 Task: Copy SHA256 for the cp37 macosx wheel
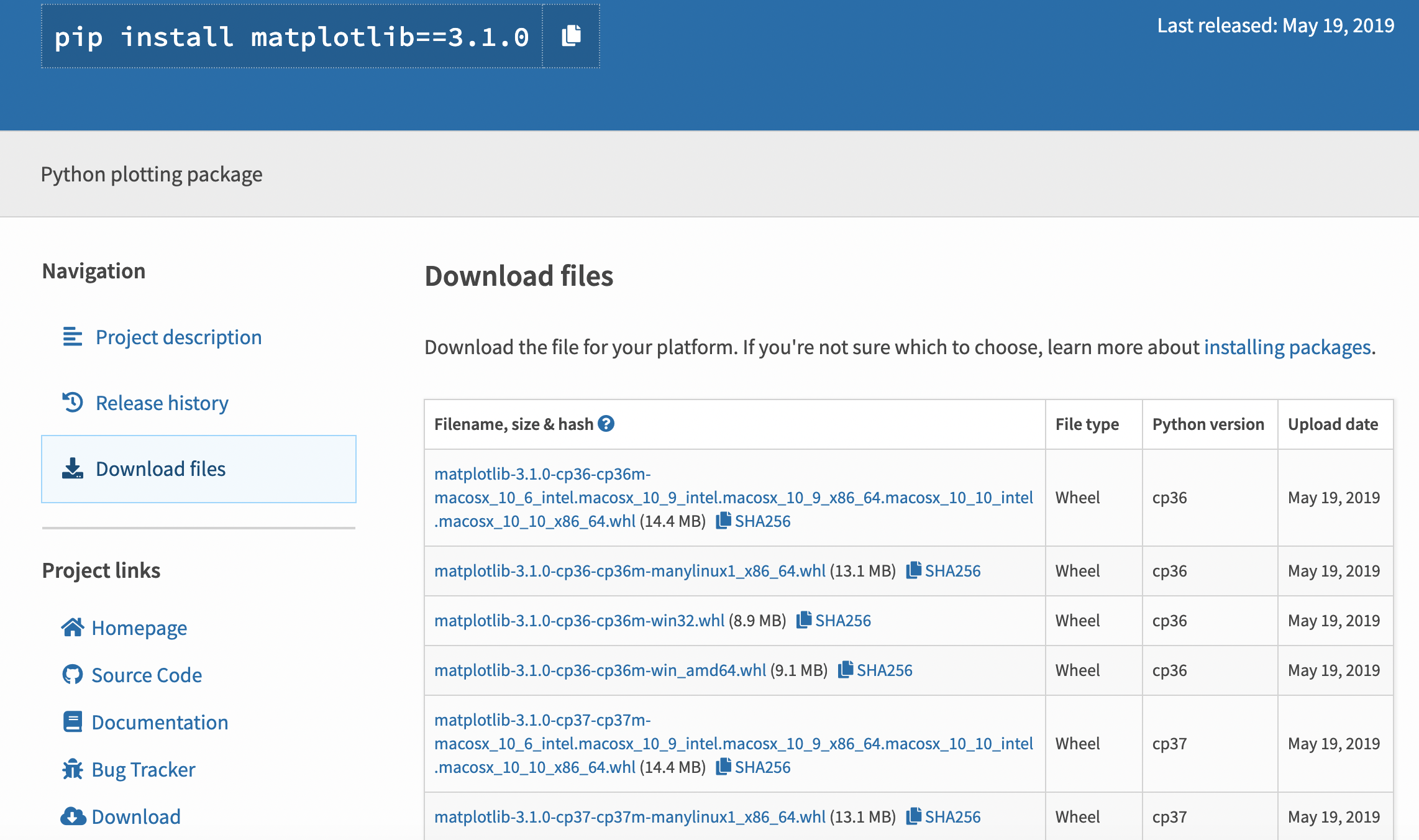(754, 767)
